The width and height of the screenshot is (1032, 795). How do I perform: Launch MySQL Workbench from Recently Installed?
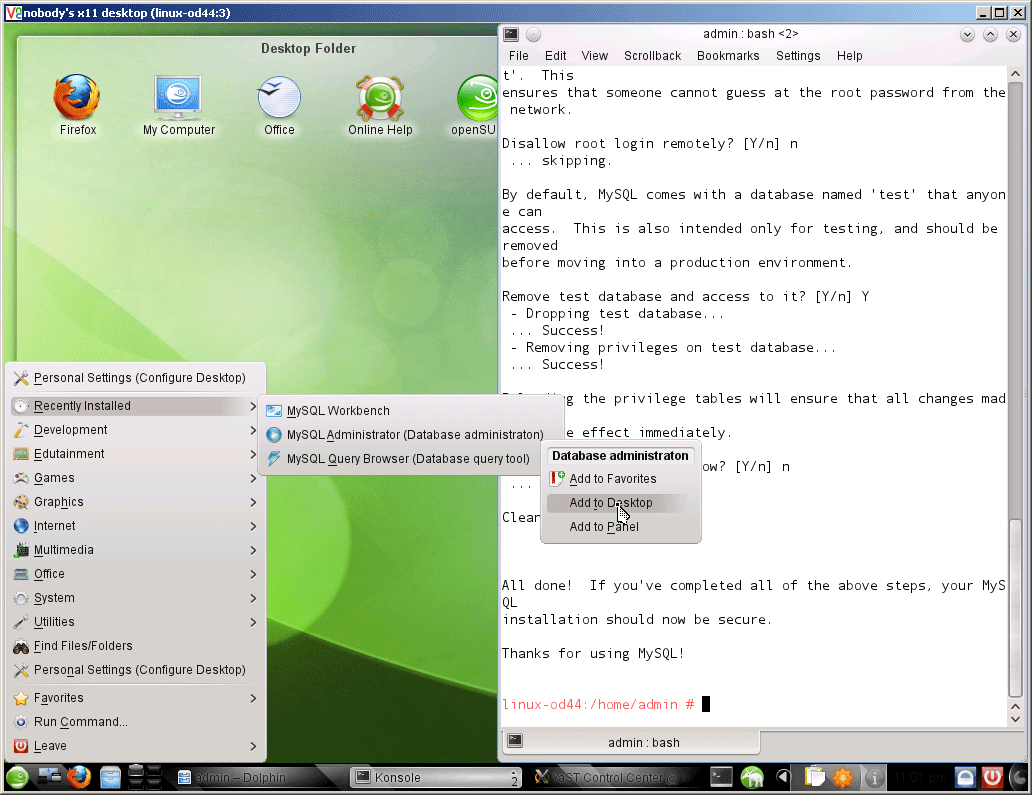(x=411, y=411)
